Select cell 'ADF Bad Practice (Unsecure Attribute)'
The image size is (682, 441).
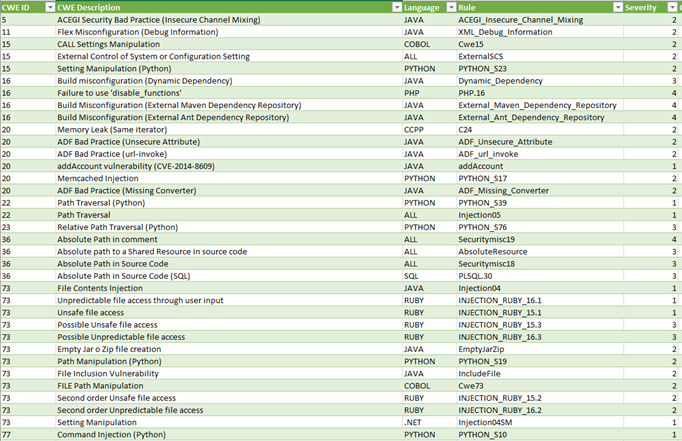pyautogui.click(x=229, y=141)
